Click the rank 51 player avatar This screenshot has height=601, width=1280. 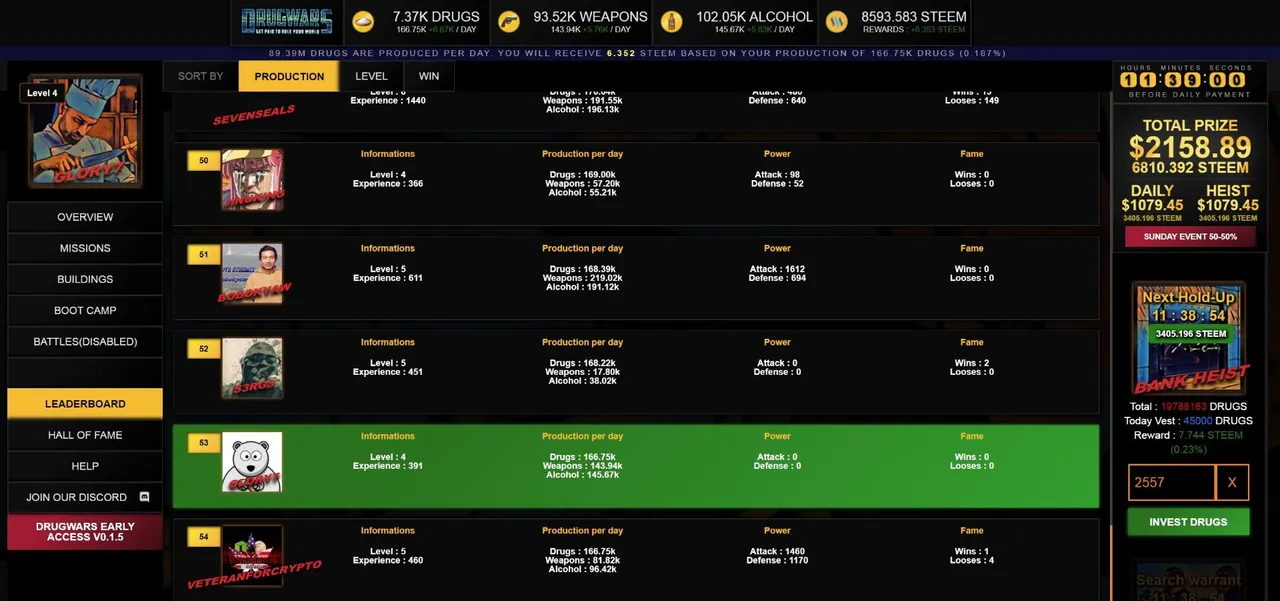[252, 273]
